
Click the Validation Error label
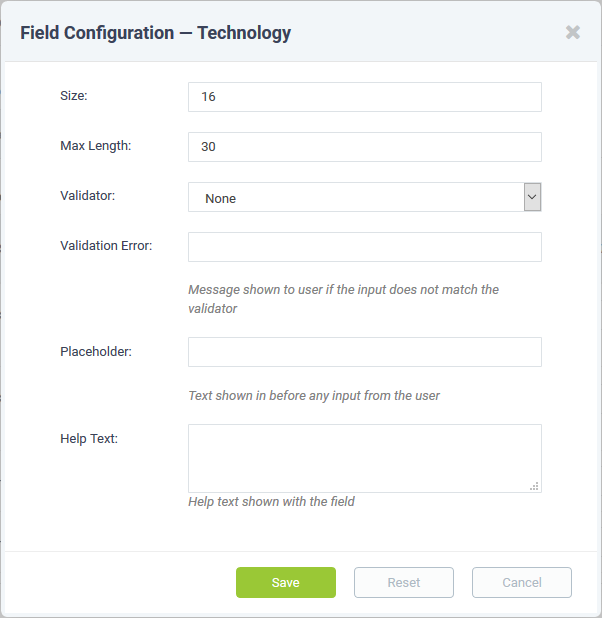[x=106, y=246]
